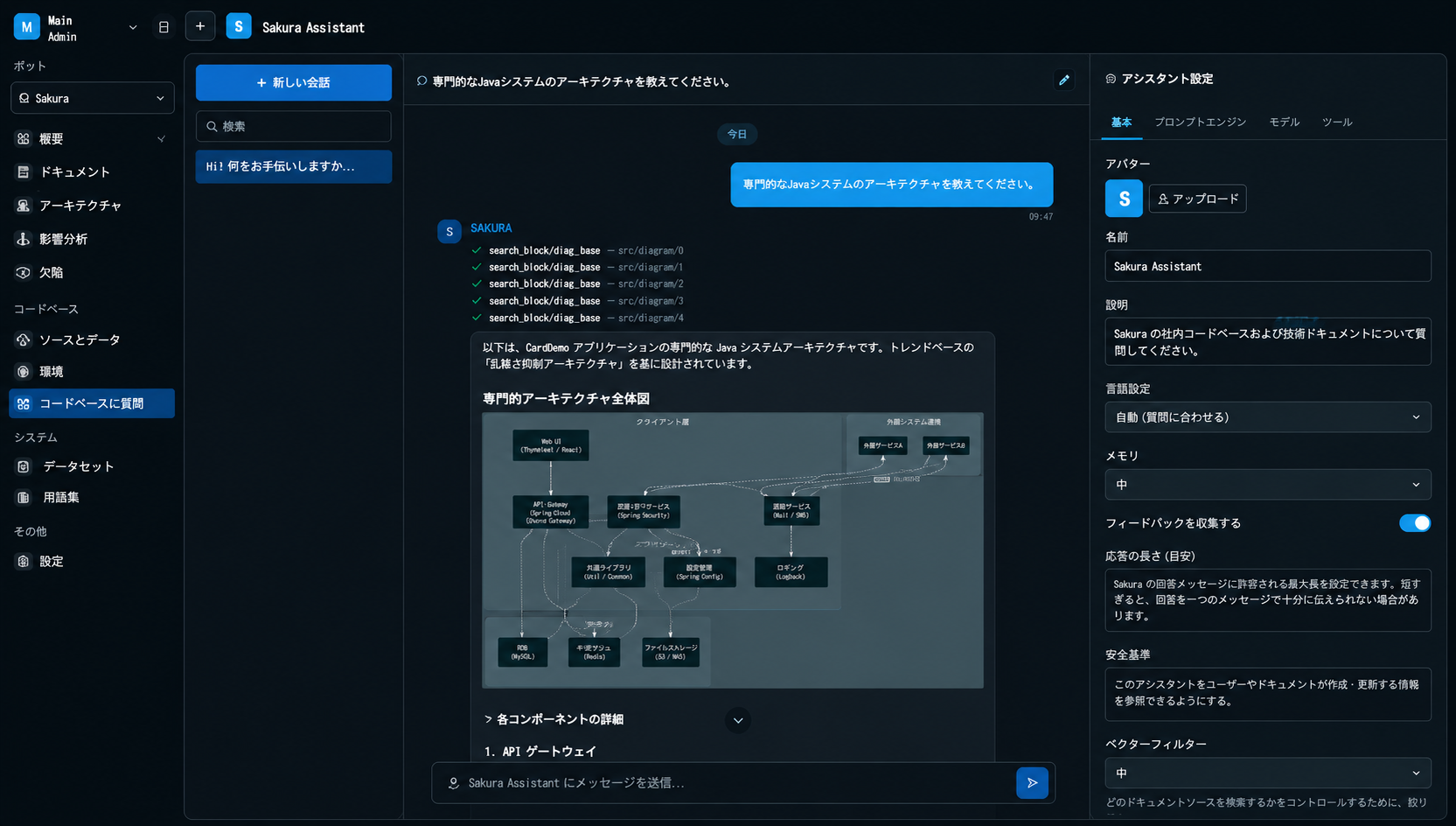Viewport: 1456px width, 826px height.
Task: Click the アップロード avatar button
Action: click(x=1197, y=199)
